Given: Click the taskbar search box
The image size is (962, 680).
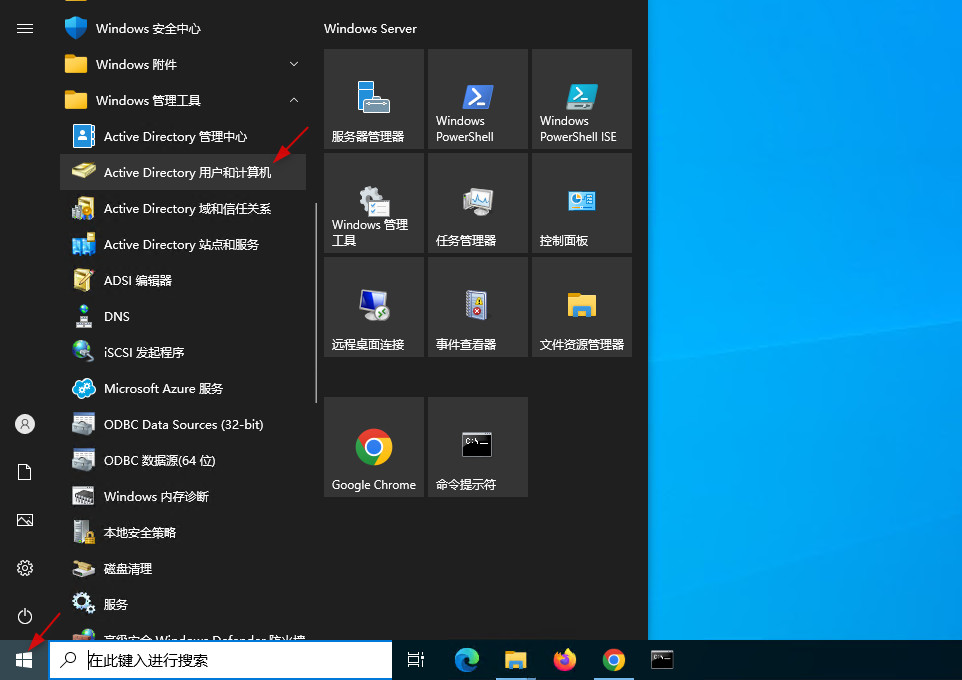Looking at the screenshot, I should pyautogui.click(x=221, y=660).
